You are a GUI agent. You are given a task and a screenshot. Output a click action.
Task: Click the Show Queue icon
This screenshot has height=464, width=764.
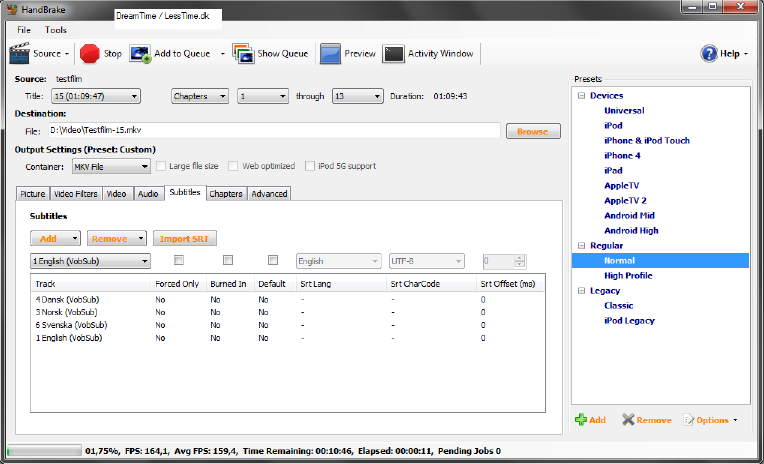click(243, 54)
